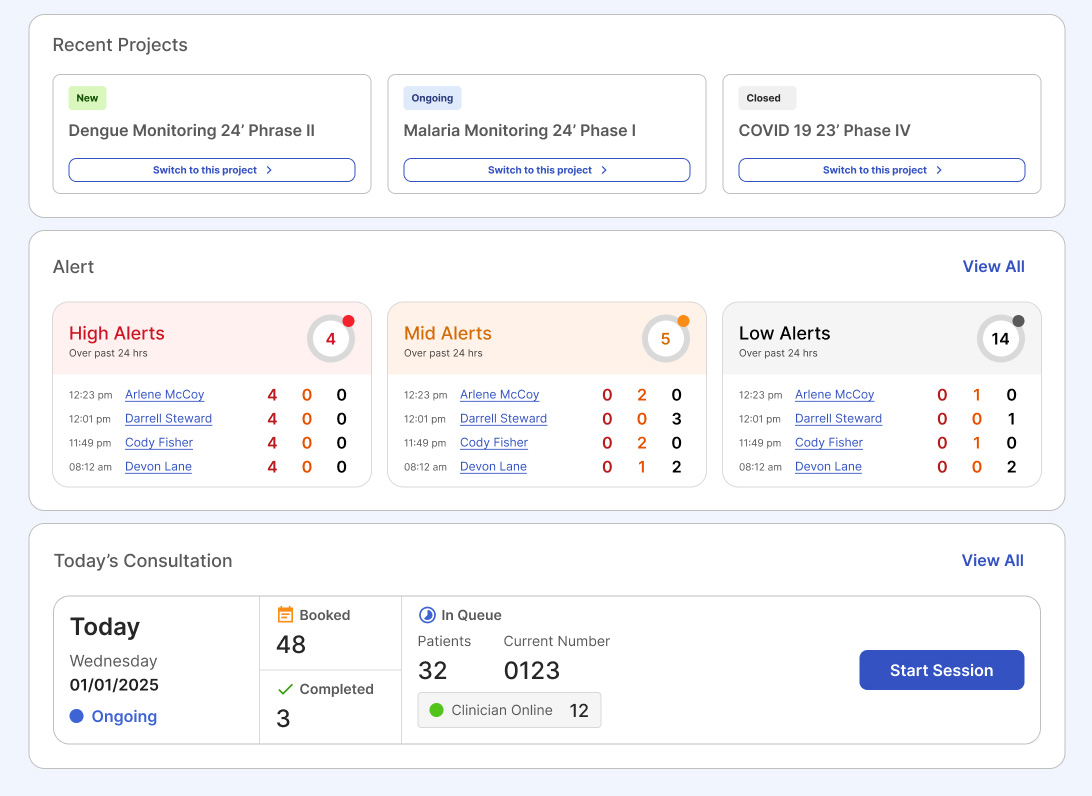Open Devon Lane in Low Alerts
The width and height of the screenshot is (1092, 796).
(828, 467)
